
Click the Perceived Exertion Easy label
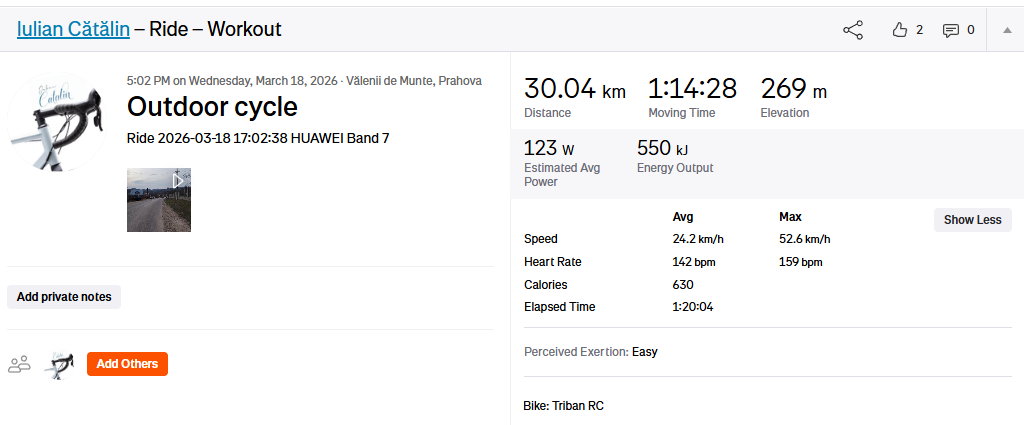[x=590, y=352]
